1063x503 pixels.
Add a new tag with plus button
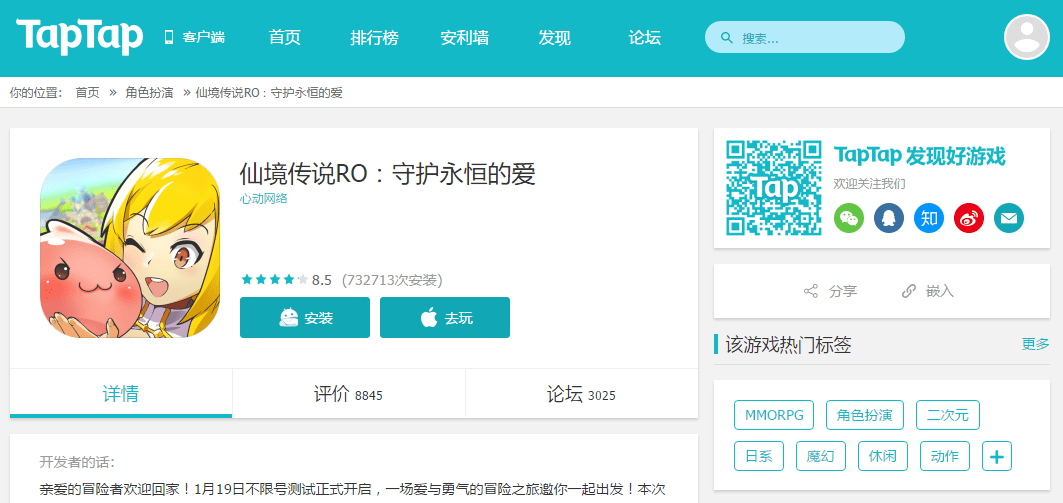click(997, 456)
